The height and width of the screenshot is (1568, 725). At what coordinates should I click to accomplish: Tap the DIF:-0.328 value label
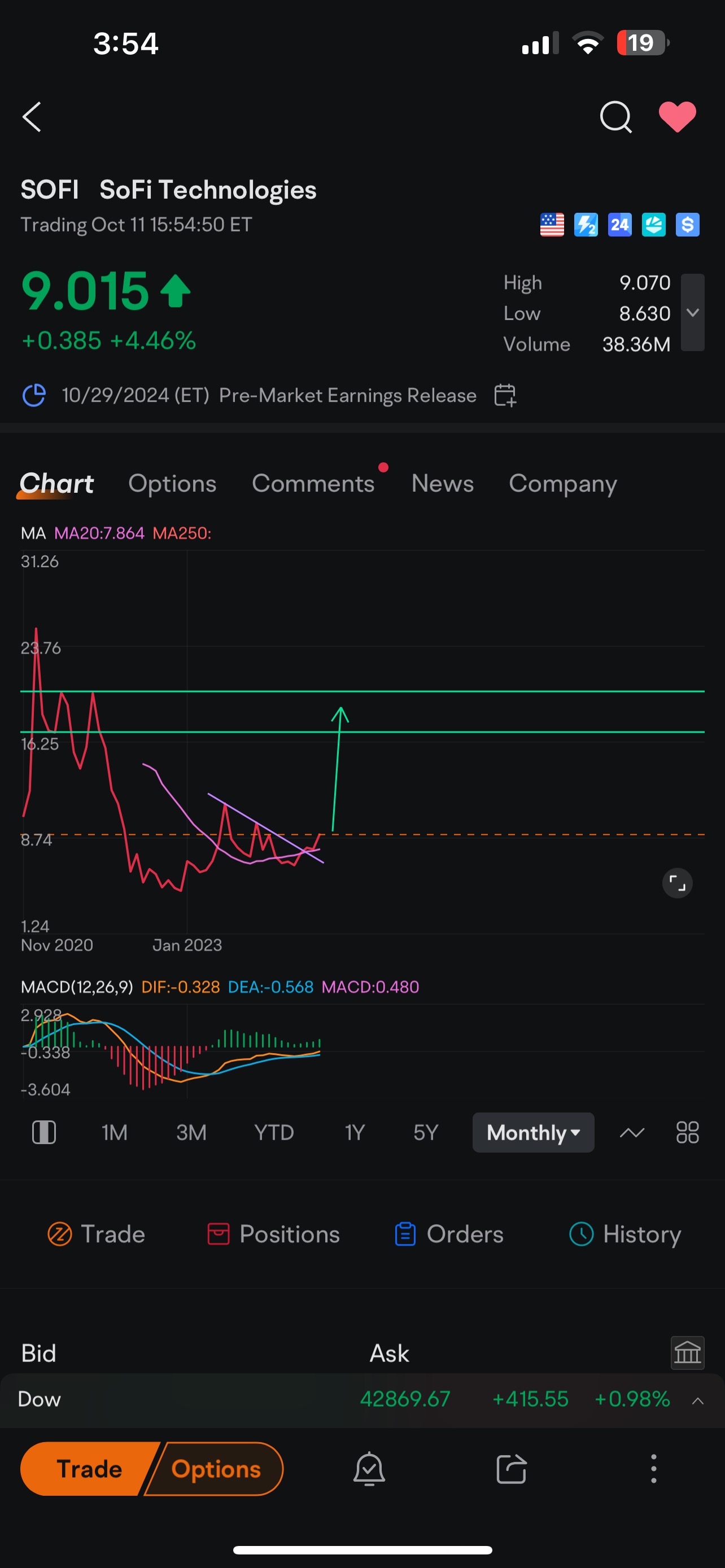pyautogui.click(x=180, y=987)
